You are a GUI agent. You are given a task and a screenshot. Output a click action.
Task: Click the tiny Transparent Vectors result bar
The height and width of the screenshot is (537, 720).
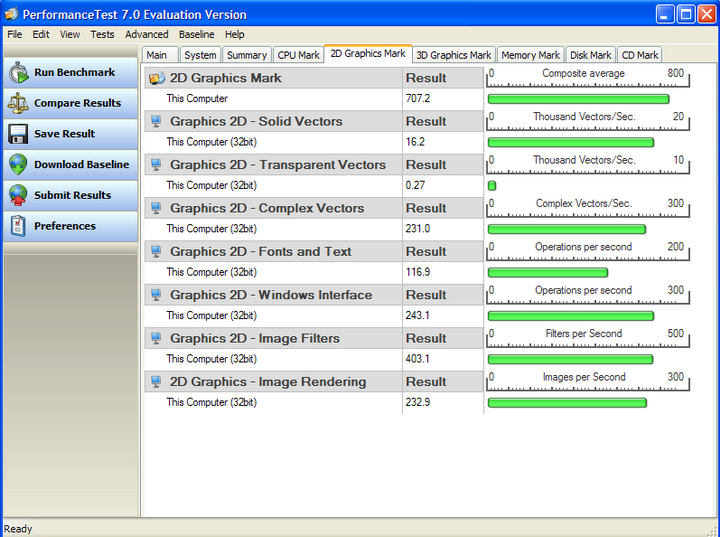click(x=492, y=186)
